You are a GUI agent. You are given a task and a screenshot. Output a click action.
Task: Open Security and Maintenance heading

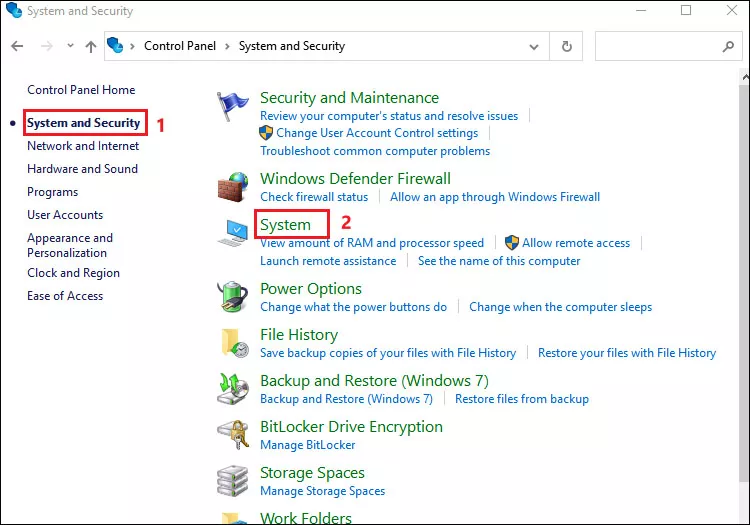pos(350,98)
